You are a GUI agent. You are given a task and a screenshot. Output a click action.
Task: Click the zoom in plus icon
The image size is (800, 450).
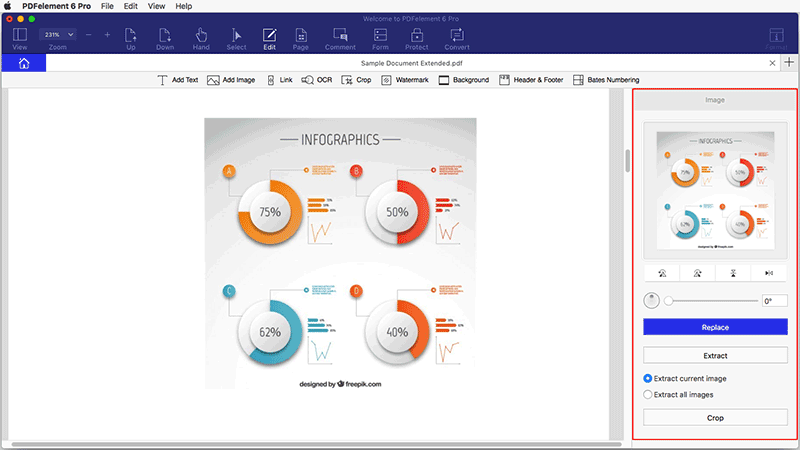(107, 35)
